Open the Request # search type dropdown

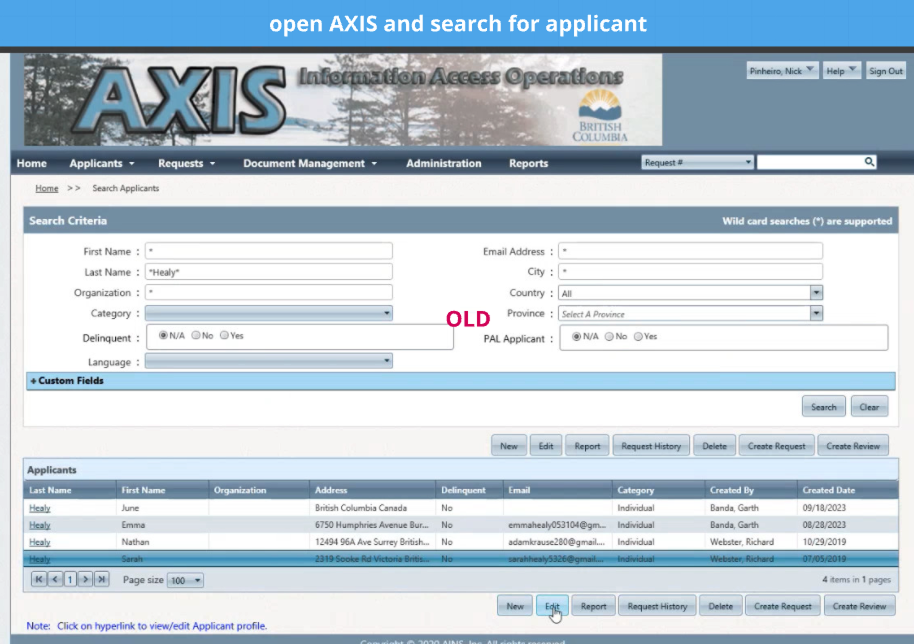697,162
